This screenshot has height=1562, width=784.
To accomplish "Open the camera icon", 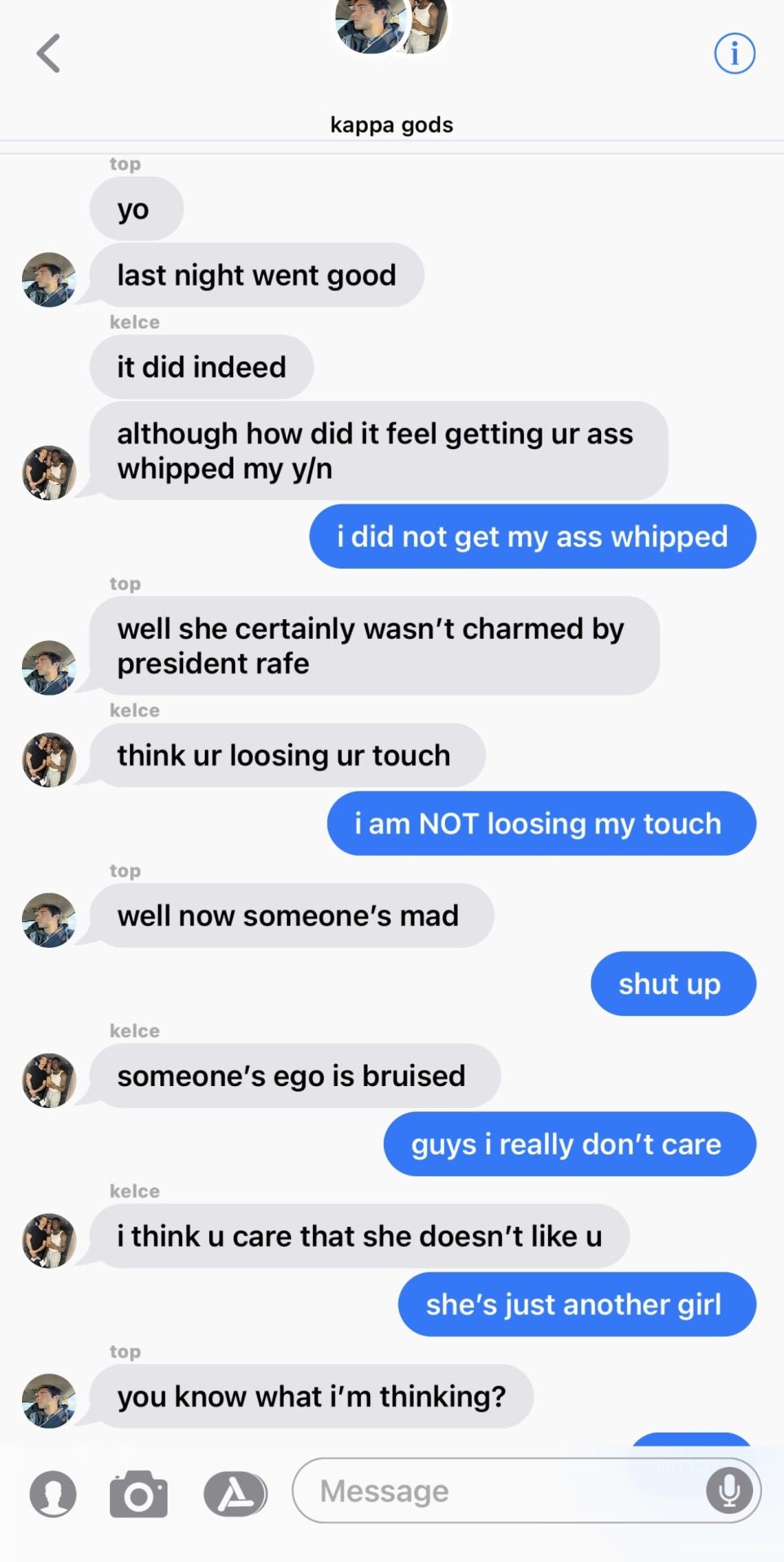I will coord(138,1494).
